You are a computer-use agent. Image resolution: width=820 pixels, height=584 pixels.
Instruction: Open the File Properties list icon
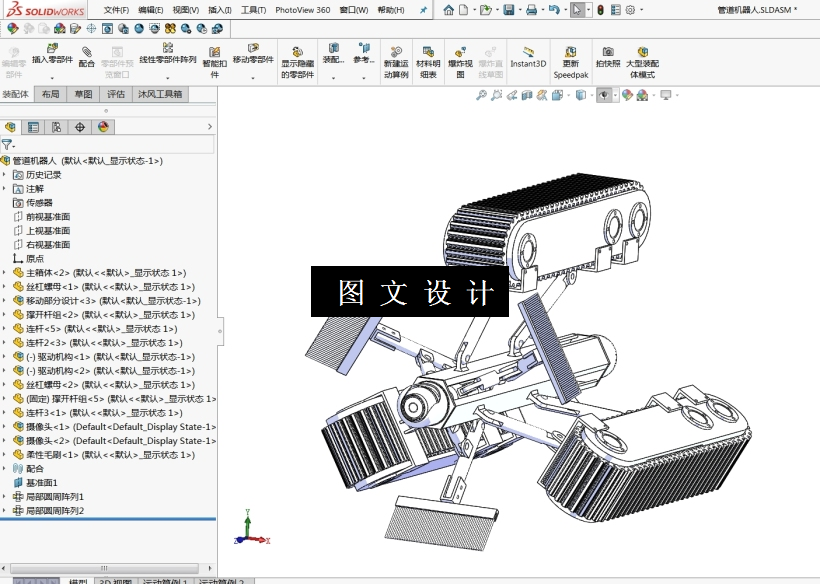click(x=616, y=9)
